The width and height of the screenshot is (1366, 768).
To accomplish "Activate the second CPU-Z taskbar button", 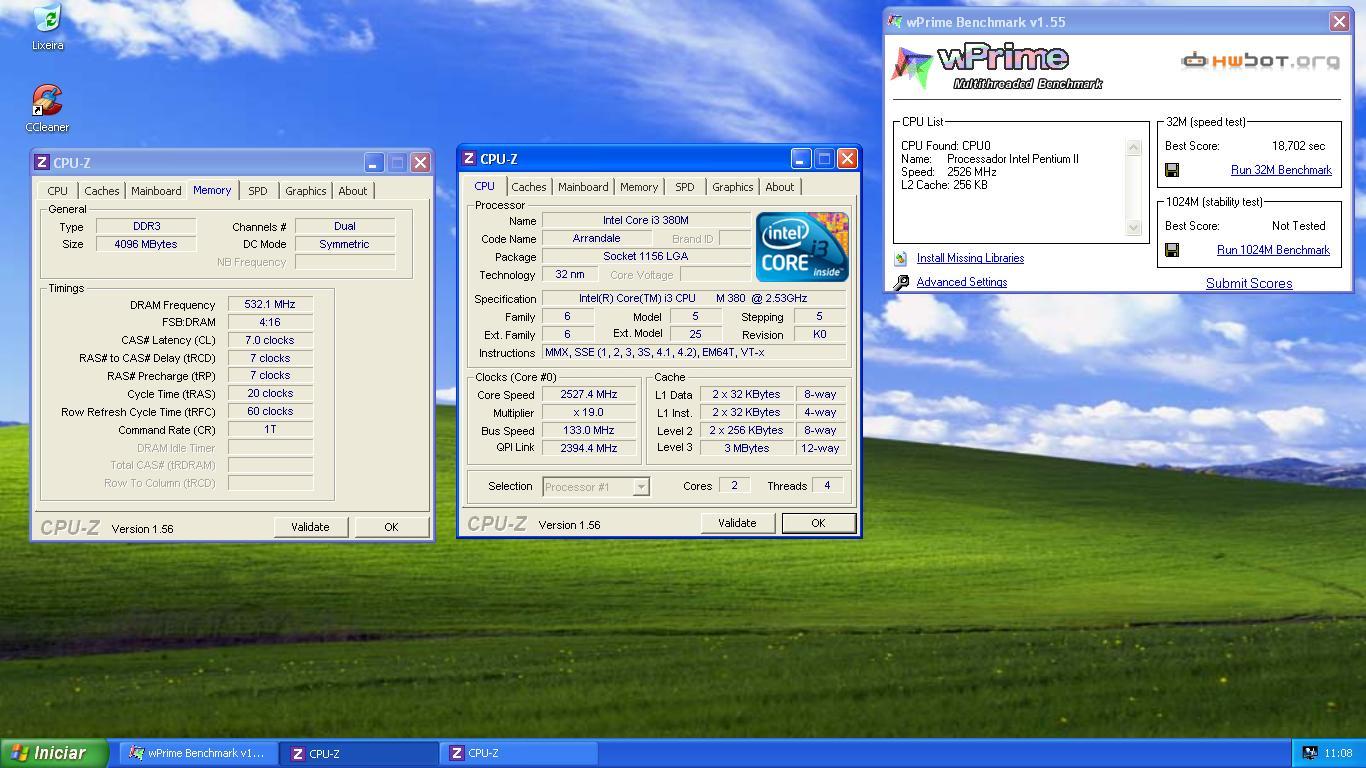I will coord(520,753).
